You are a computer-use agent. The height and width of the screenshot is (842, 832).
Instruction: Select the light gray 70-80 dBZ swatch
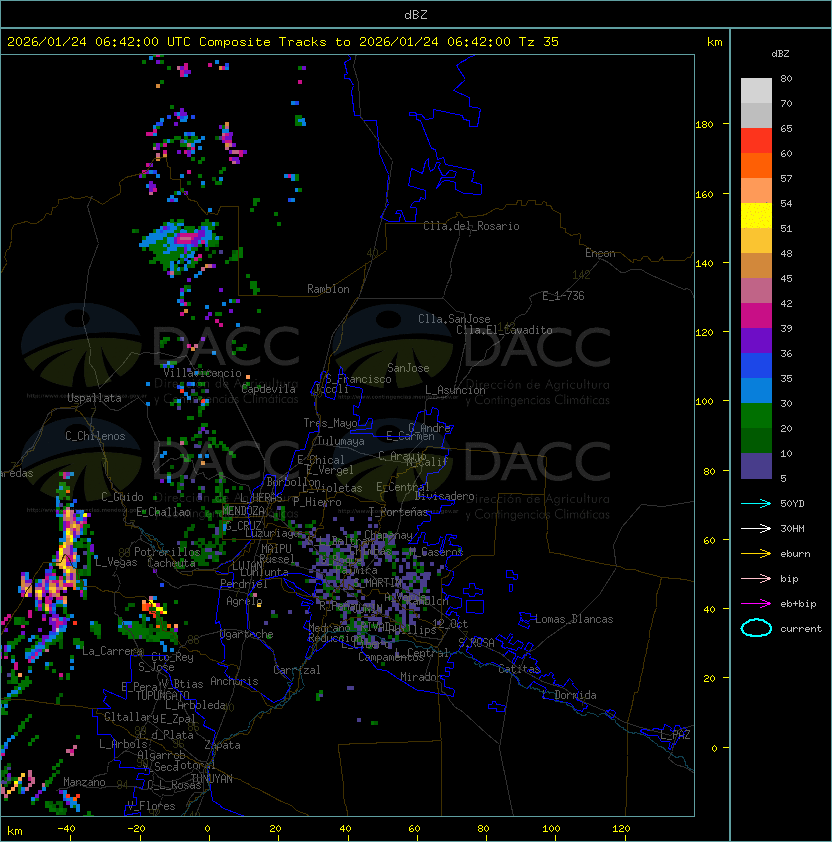click(x=756, y=91)
